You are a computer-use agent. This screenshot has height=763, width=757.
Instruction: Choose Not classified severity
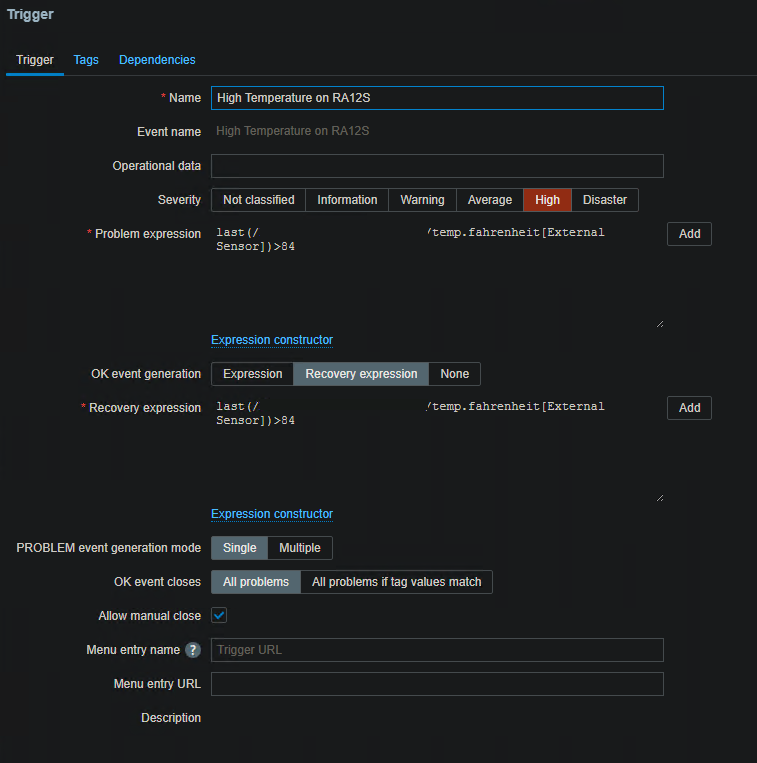[x=258, y=200]
